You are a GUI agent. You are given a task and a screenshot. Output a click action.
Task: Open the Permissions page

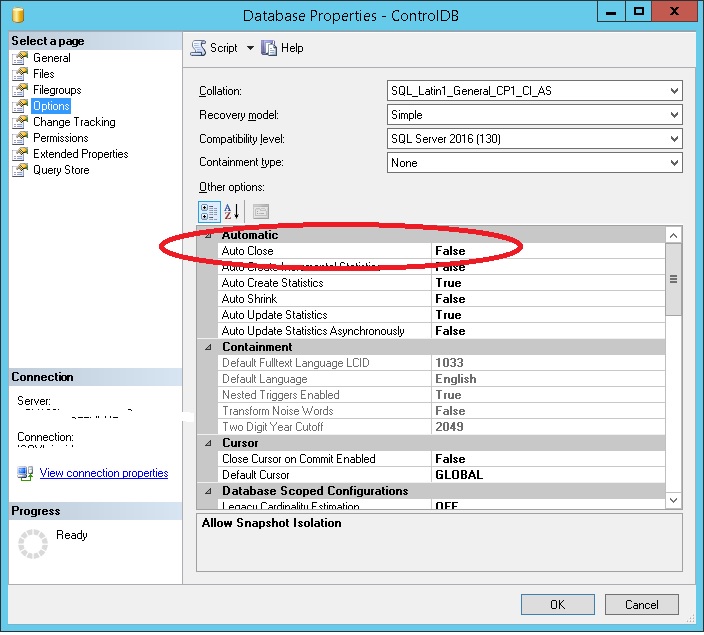click(60, 138)
